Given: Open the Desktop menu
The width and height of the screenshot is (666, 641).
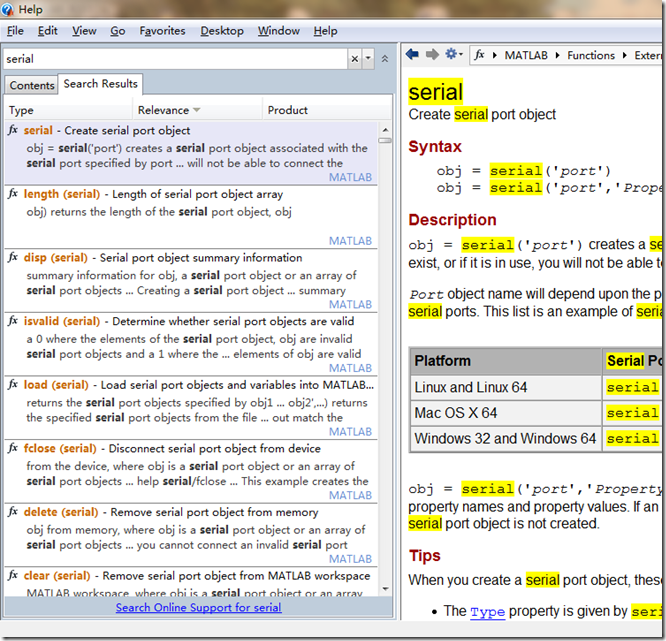Looking at the screenshot, I should coord(222,31).
